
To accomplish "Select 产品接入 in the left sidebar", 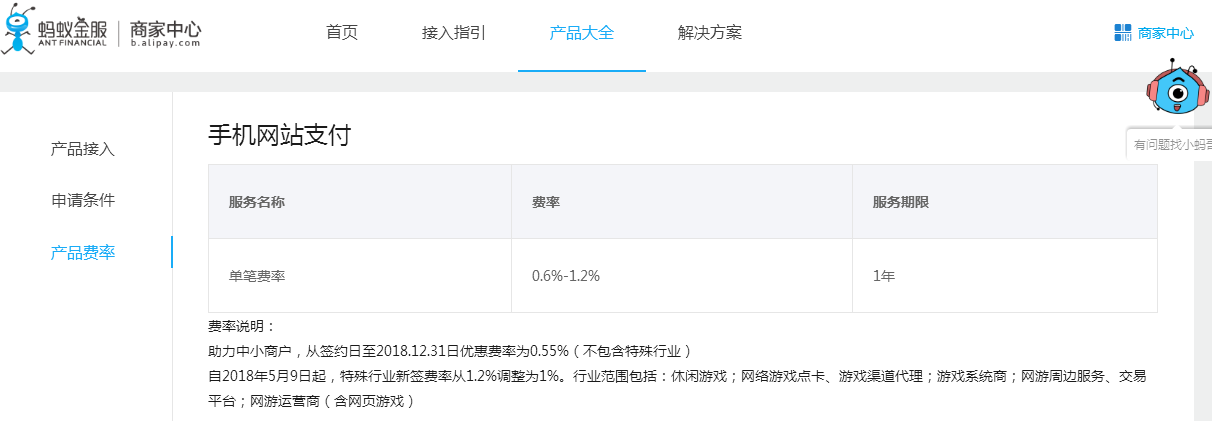I will pos(83,149).
